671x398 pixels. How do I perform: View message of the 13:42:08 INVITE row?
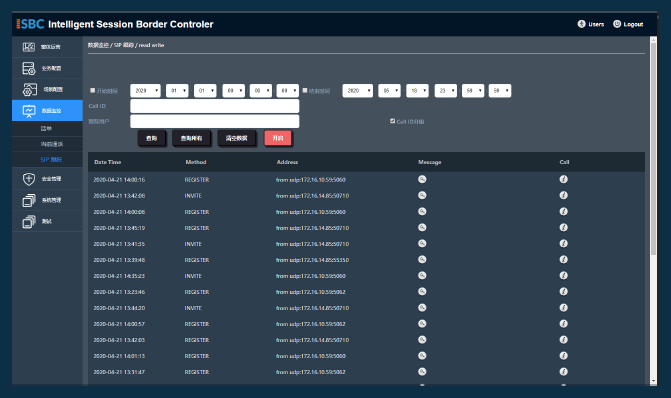click(x=422, y=195)
